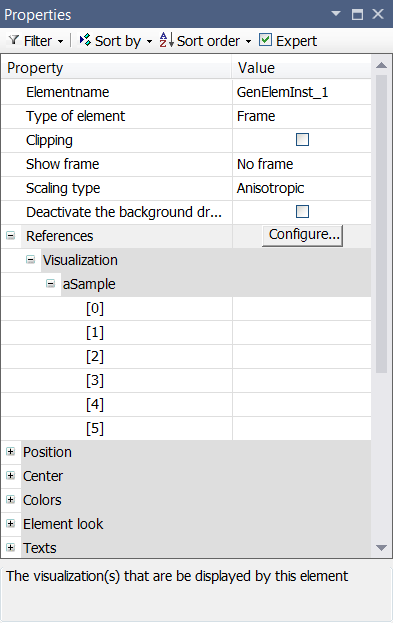Image resolution: width=393 pixels, height=623 pixels.
Task: Expand the Center section
Action: pos(11,476)
